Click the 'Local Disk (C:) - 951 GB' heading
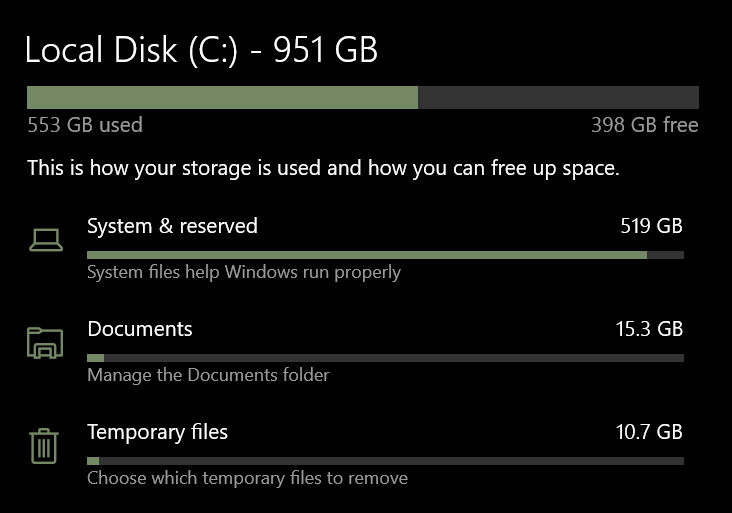Screen dimensions: 732x513 click(x=201, y=51)
